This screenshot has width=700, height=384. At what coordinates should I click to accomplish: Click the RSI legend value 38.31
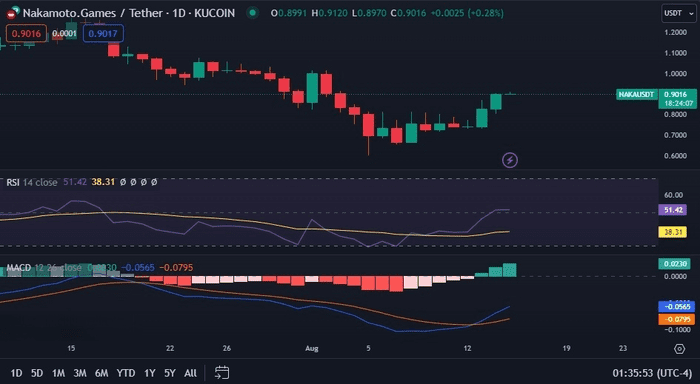(x=103, y=182)
